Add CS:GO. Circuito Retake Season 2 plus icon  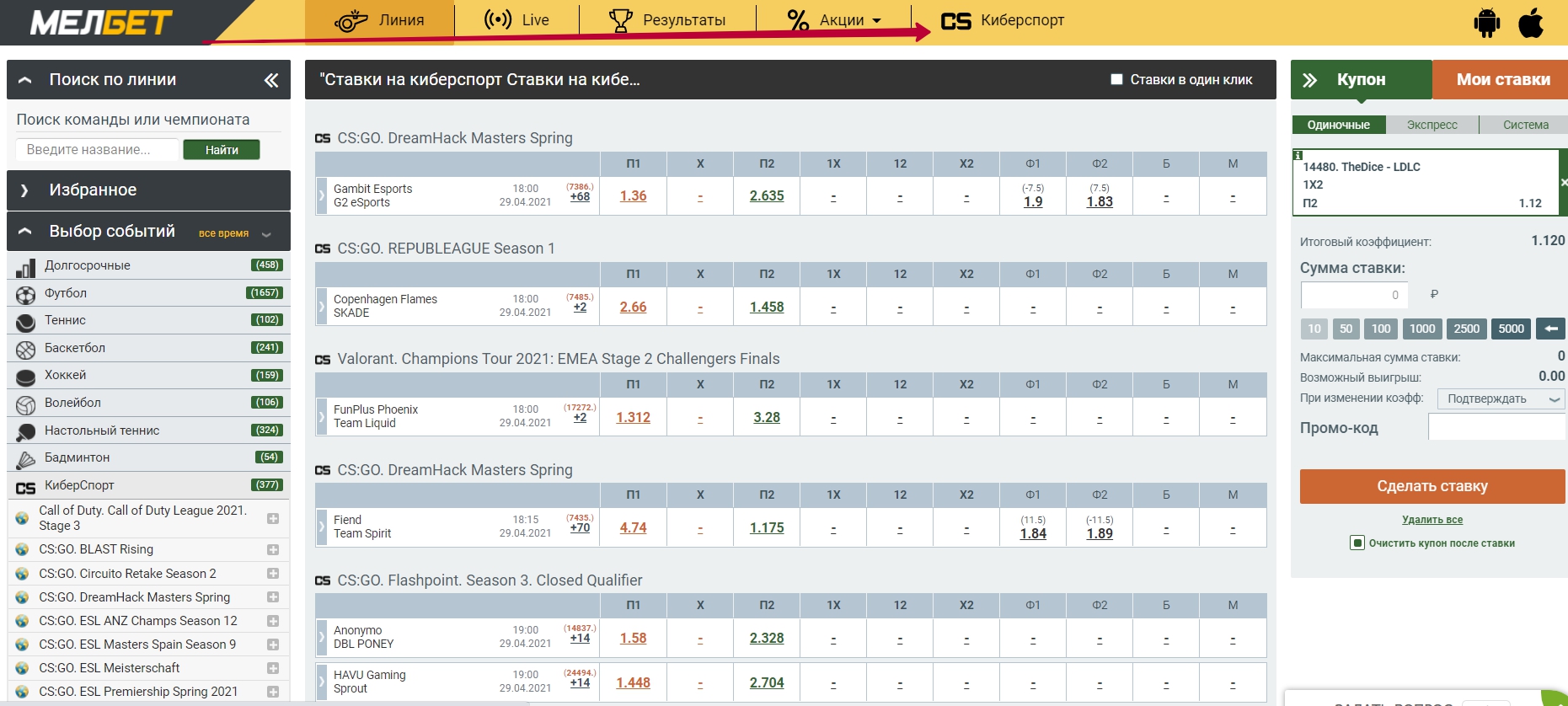pyautogui.click(x=273, y=573)
